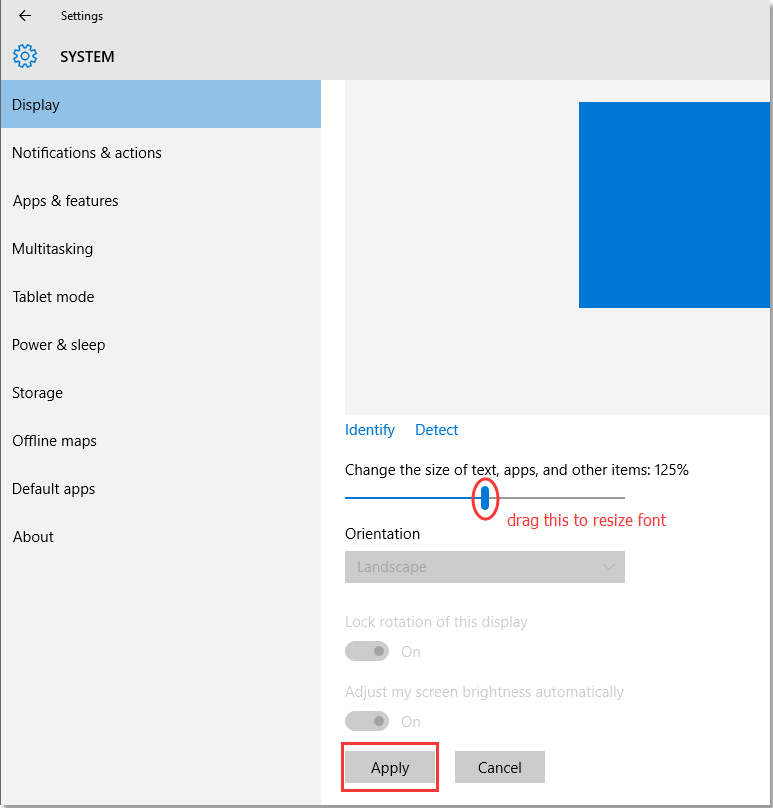Go to Multitasking settings
Image resolution: width=773 pixels, height=808 pixels.
coord(161,248)
